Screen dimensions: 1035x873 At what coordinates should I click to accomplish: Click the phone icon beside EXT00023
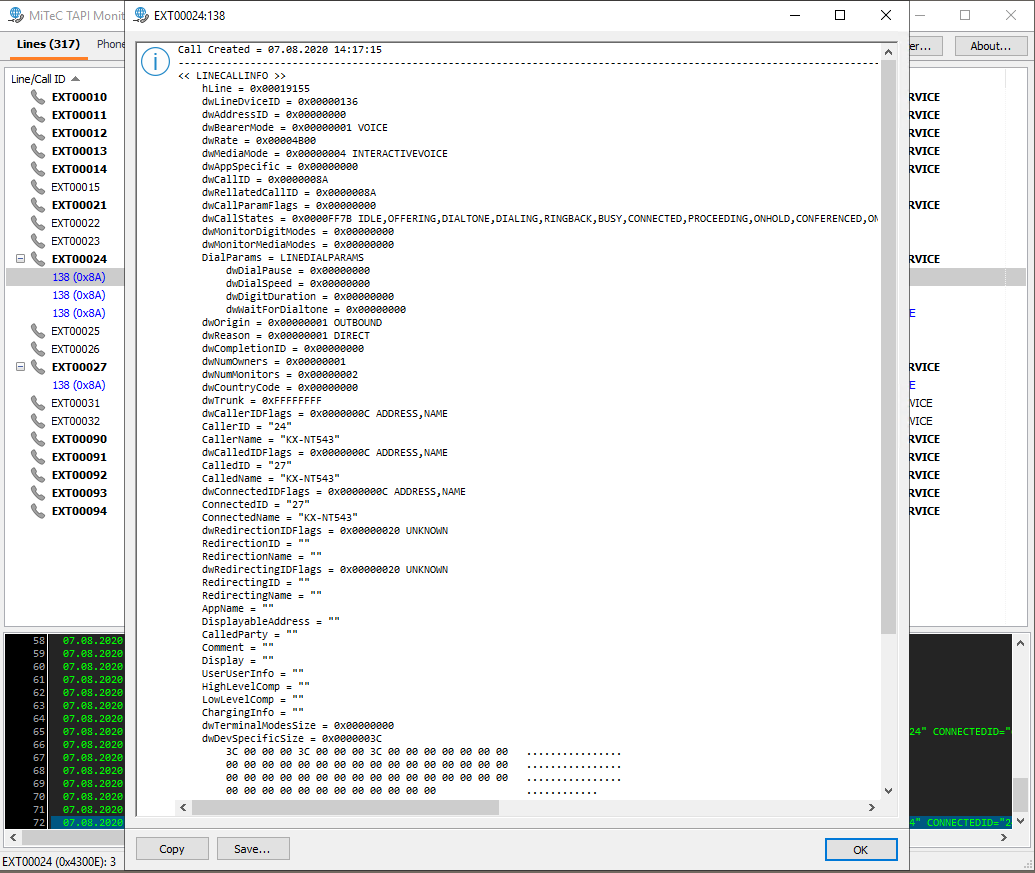38,241
